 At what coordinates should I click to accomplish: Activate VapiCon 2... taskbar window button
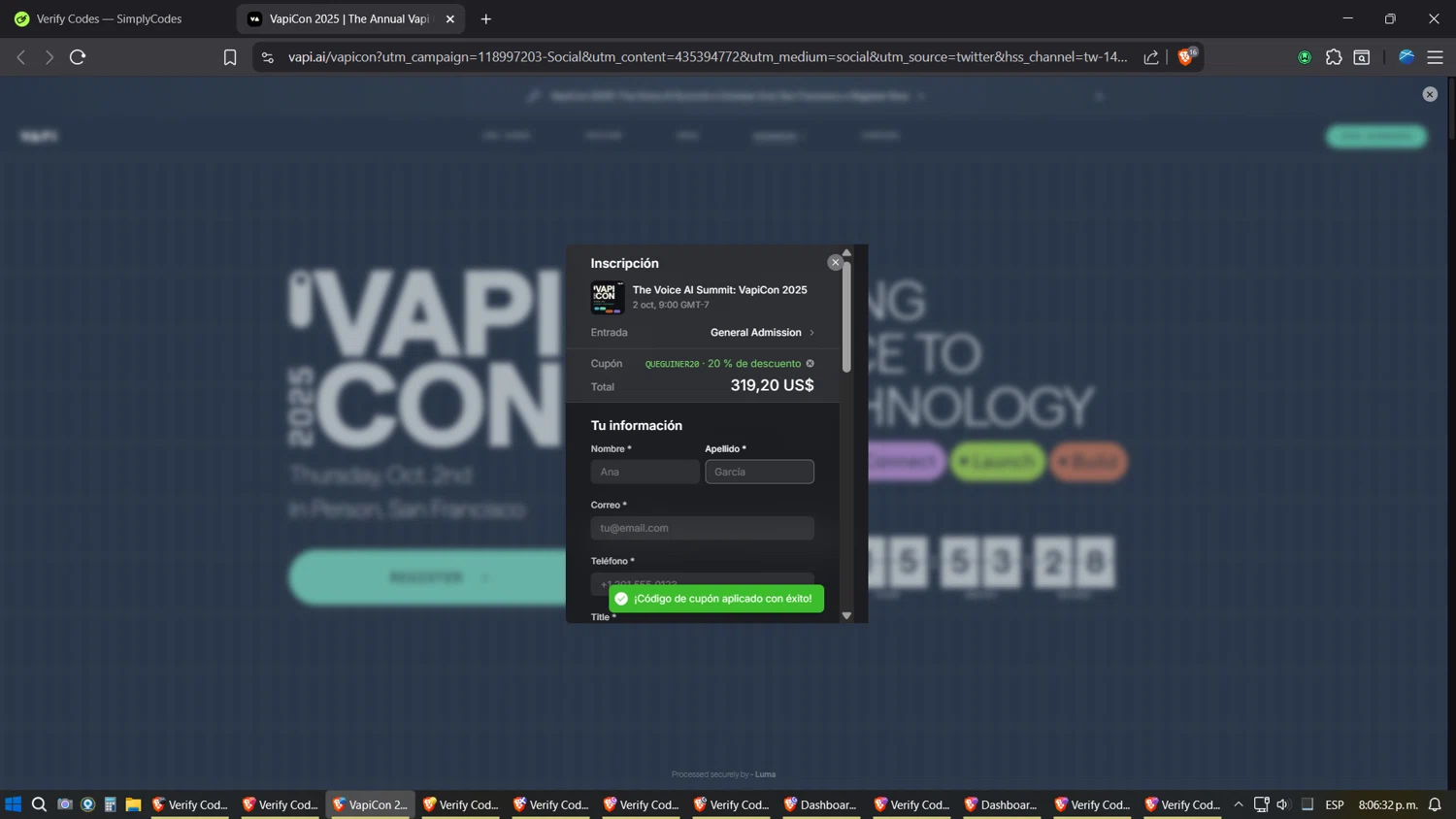pyautogui.click(x=371, y=804)
